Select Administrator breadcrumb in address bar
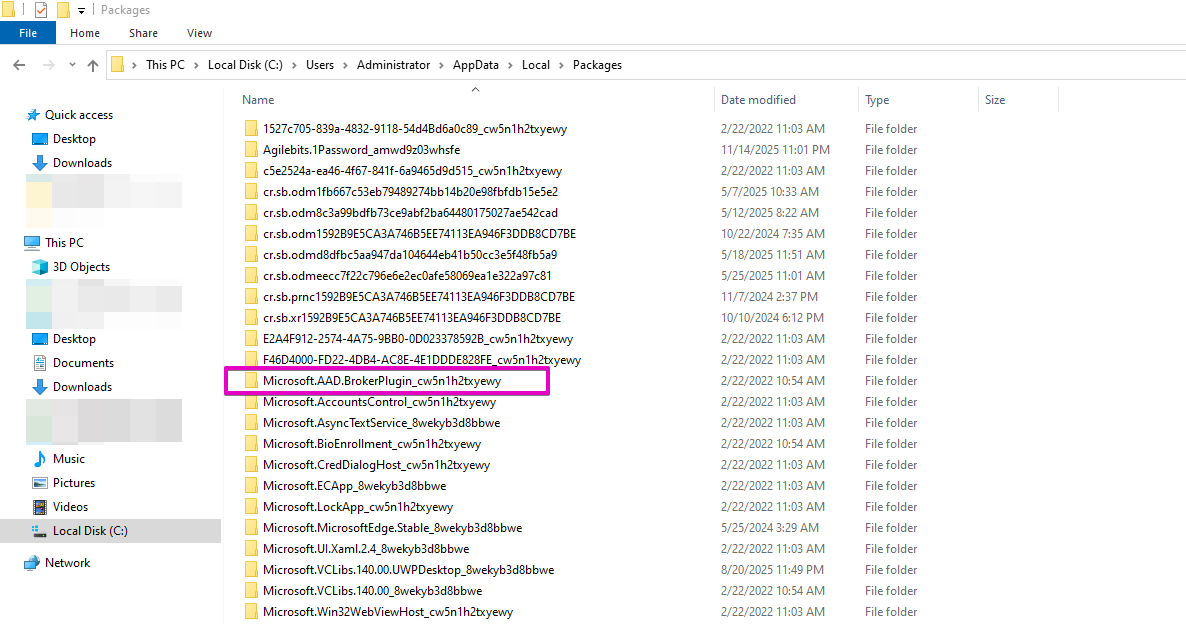This screenshot has width=1186, height=624. pos(393,65)
